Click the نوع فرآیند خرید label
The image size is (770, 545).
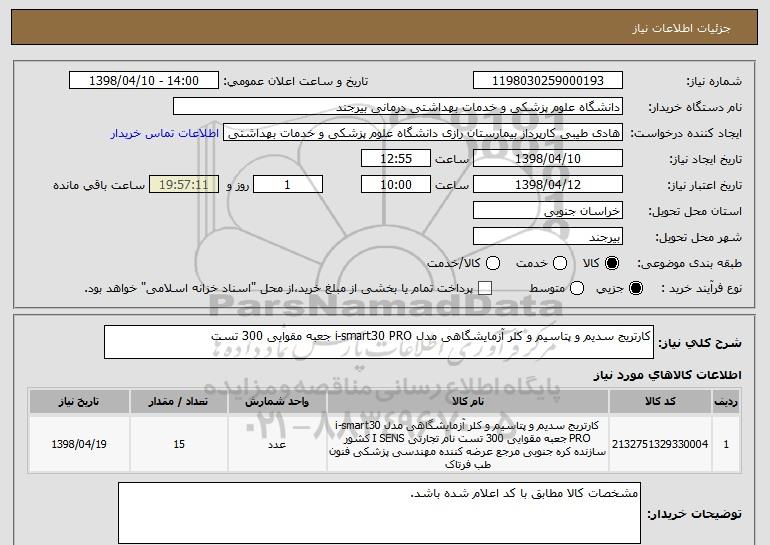(x=702, y=289)
